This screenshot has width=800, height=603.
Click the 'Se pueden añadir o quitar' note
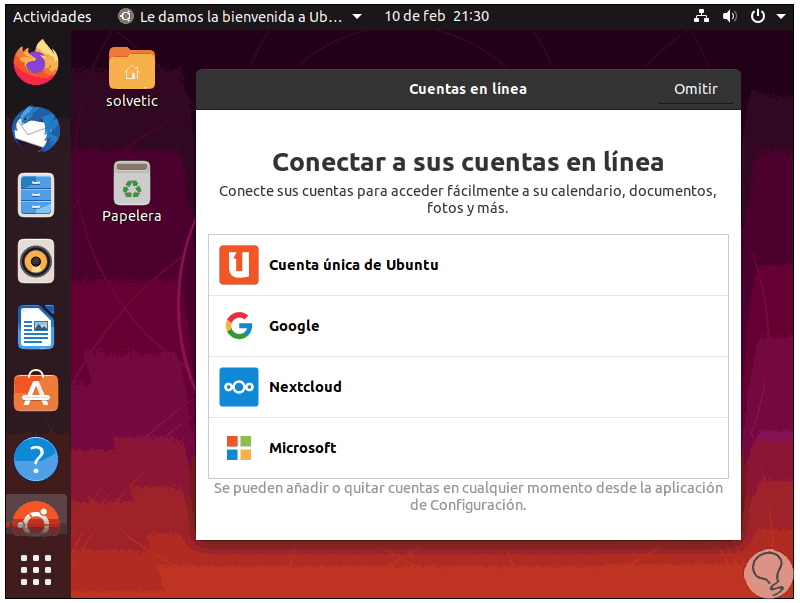coord(468,496)
